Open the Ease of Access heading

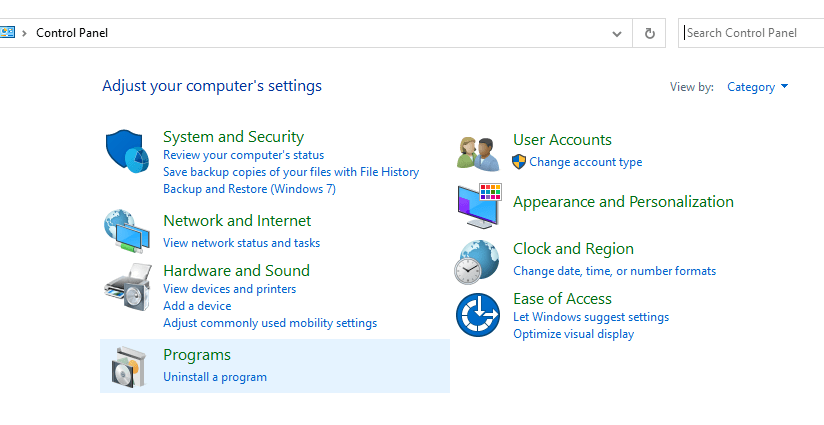pos(562,298)
